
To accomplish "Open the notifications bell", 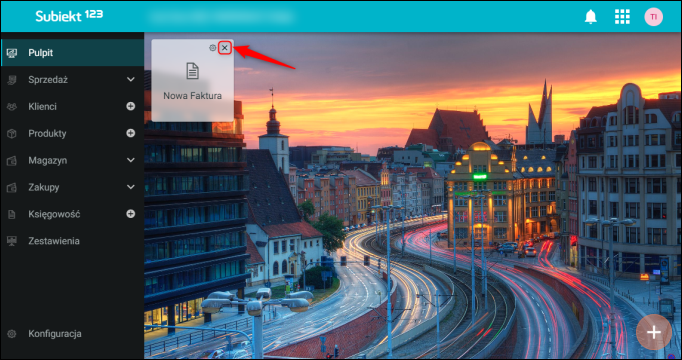I will point(590,17).
